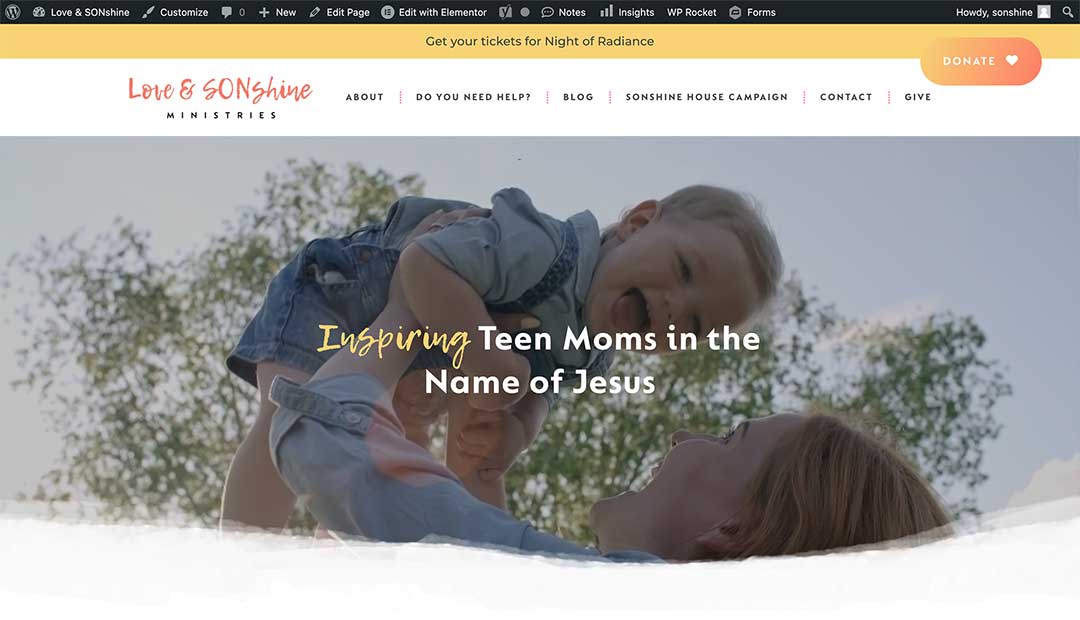The width and height of the screenshot is (1080, 620).
Task: Open Customize in the admin bar
Action: (175, 12)
